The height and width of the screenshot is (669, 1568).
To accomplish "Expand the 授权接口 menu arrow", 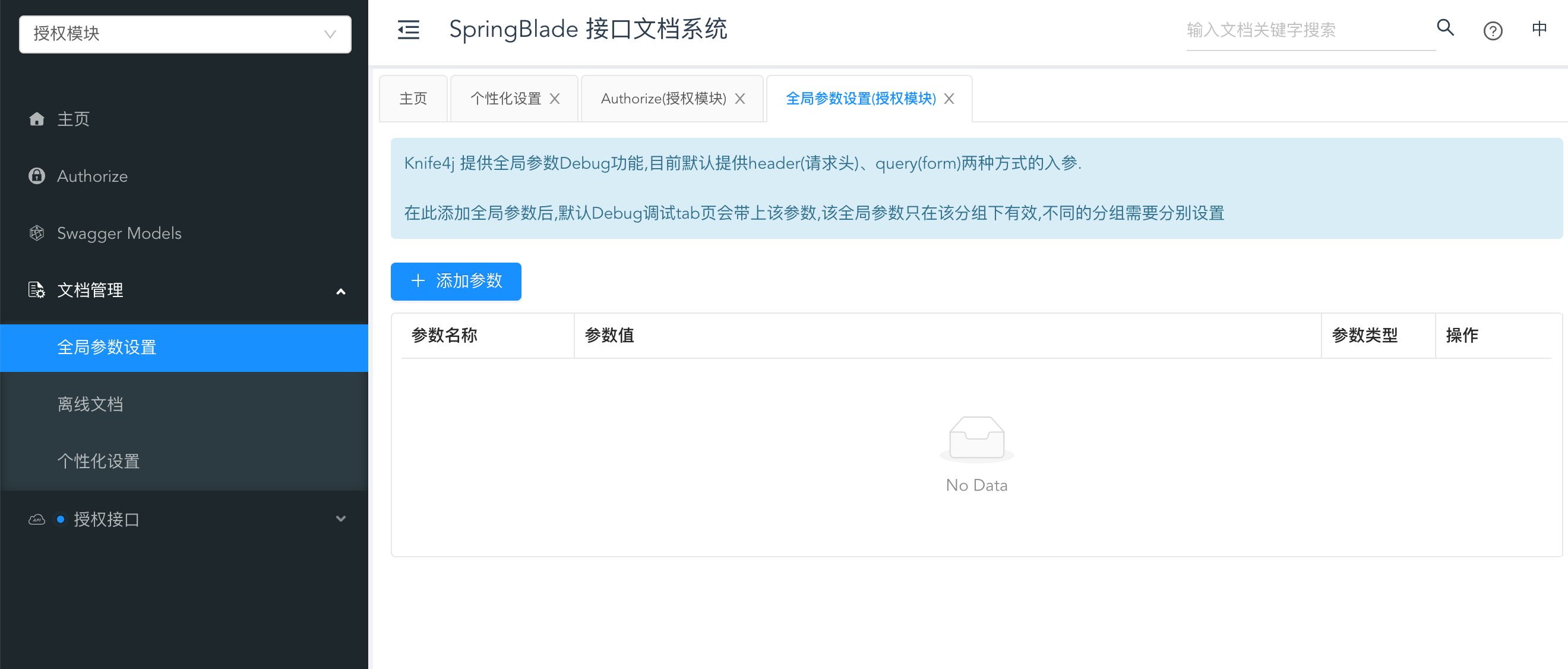I will (x=341, y=519).
